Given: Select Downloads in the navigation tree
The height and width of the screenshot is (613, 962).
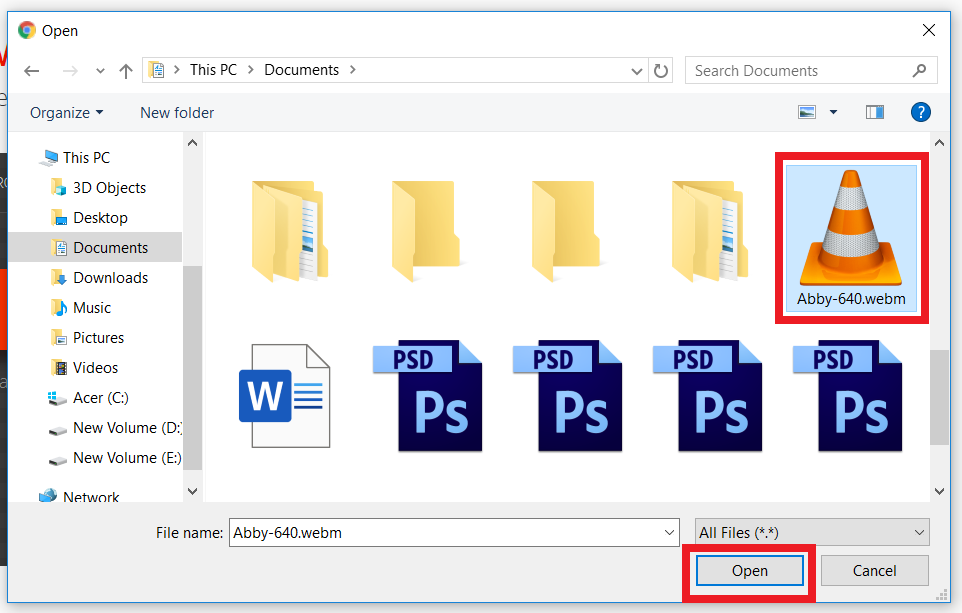Looking at the screenshot, I should pos(110,278).
